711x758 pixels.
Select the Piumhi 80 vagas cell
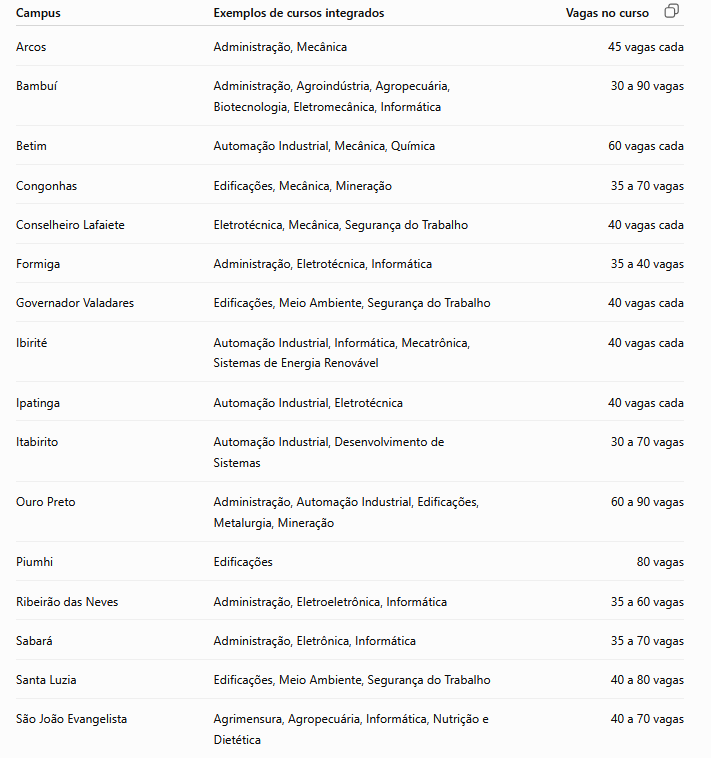pos(660,562)
